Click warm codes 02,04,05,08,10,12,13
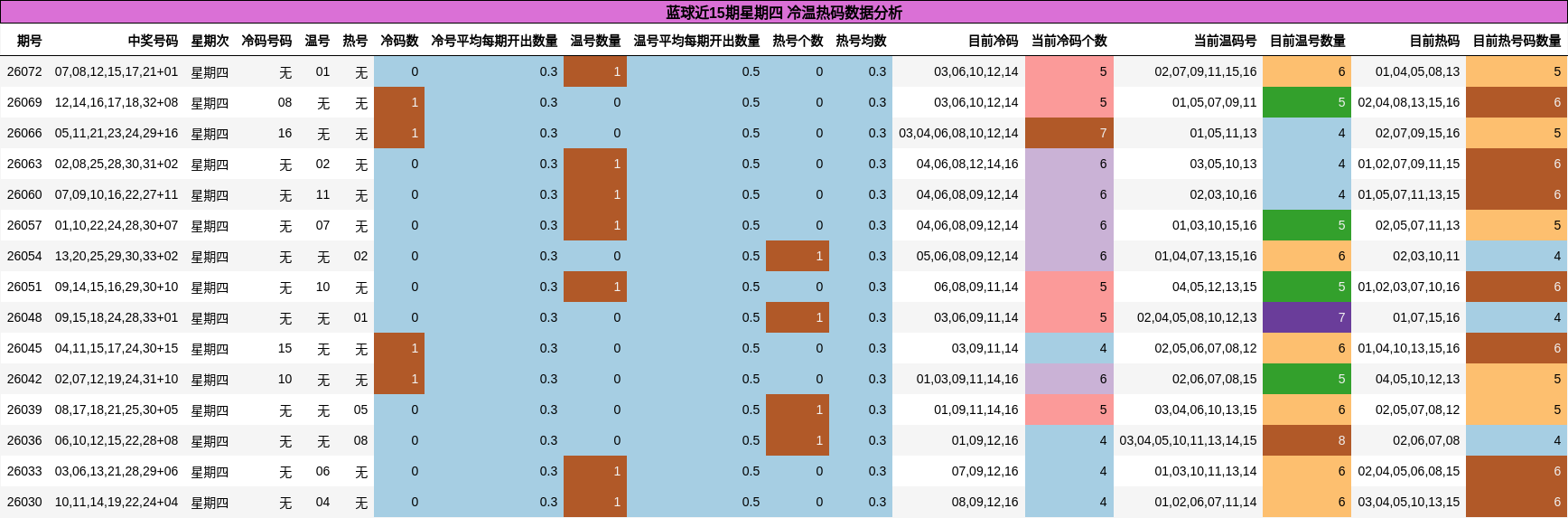 [1197, 317]
